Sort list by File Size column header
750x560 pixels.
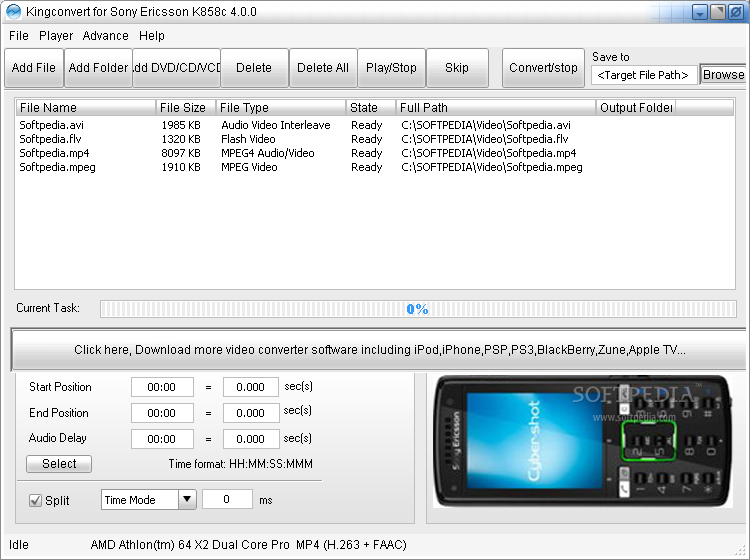[186, 108]
